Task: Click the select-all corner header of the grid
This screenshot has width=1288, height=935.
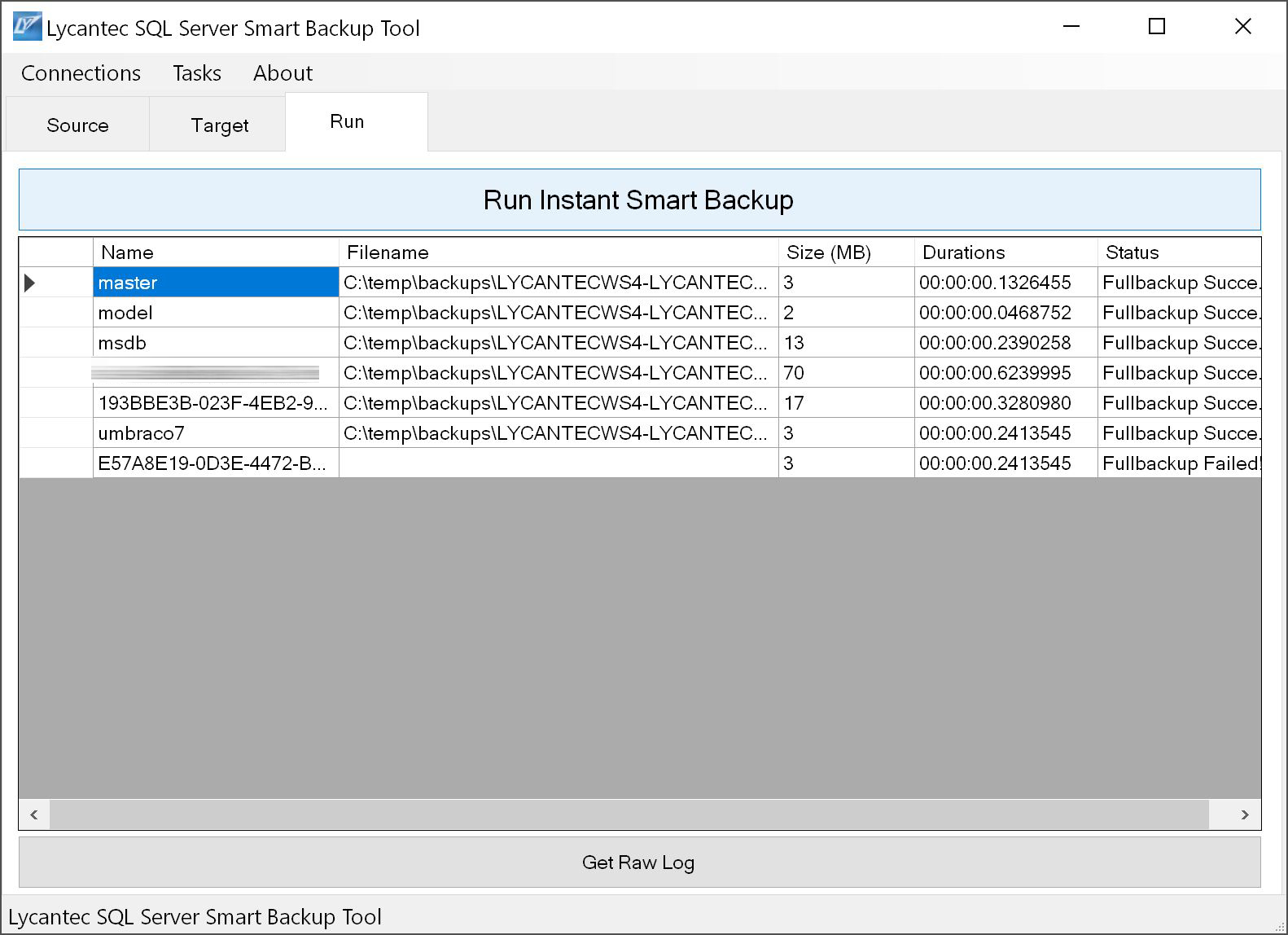Action: [56, 252]
